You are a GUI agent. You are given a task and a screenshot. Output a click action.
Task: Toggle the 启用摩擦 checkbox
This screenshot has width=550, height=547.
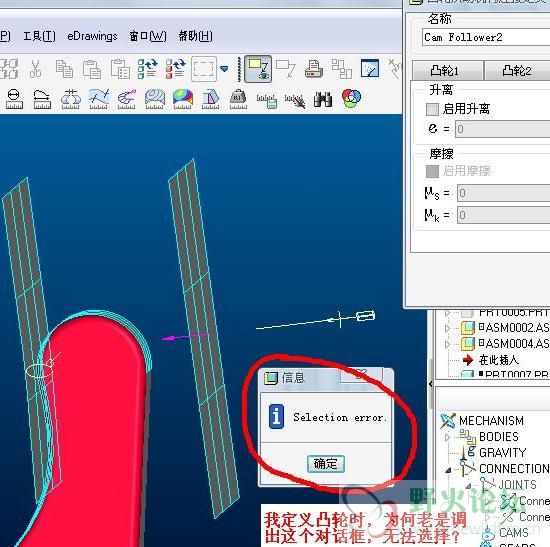(x=432, y=172)
